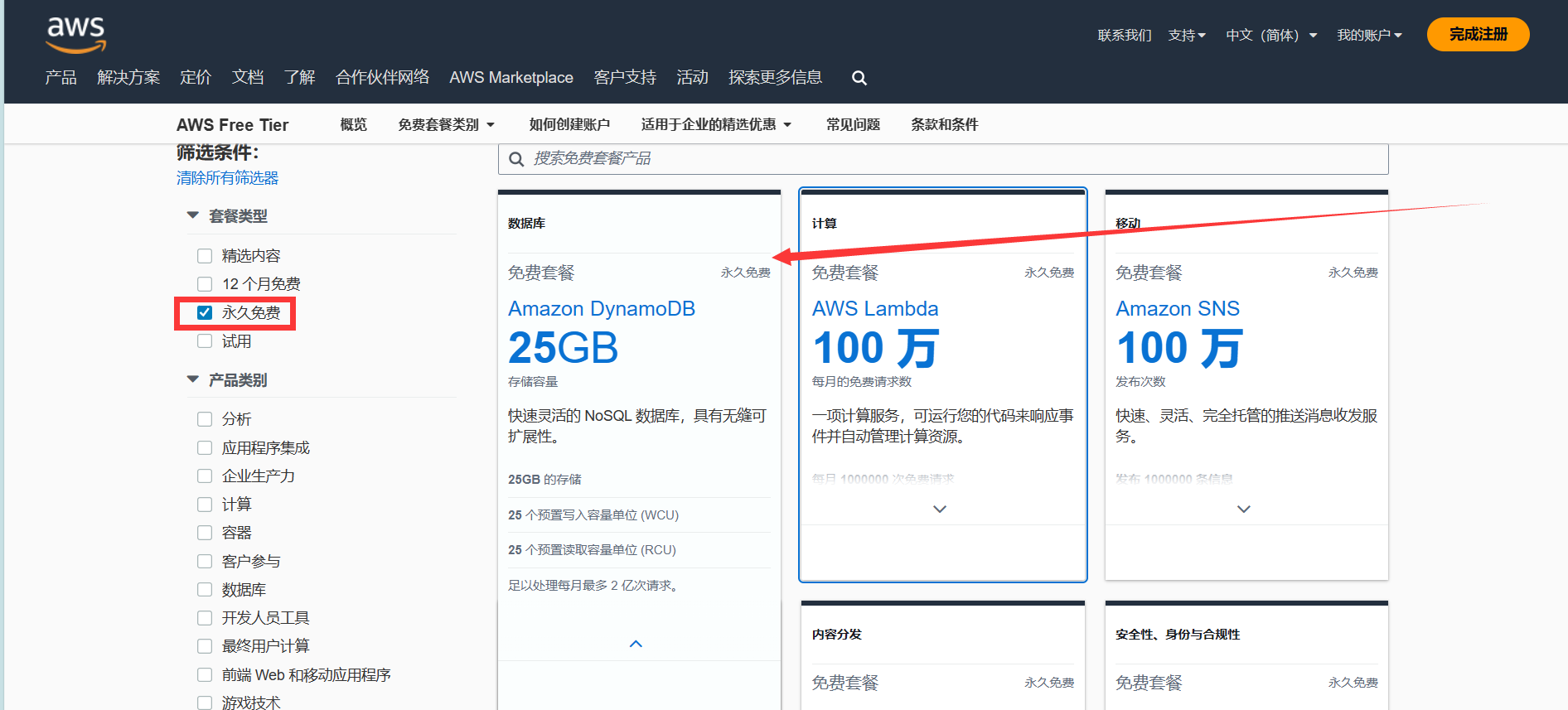Open the 支持 dropdown menu

point(1187,35)
